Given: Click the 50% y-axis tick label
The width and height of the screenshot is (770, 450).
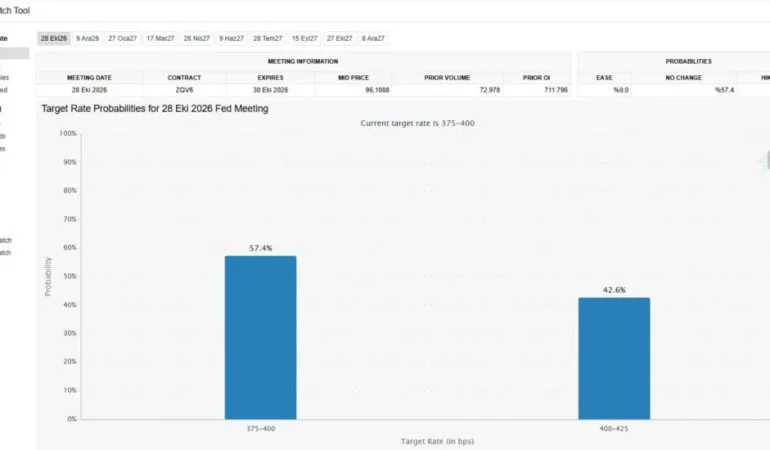Looking at the screenshot, I should pyautogui.click(x=70, y=276).
